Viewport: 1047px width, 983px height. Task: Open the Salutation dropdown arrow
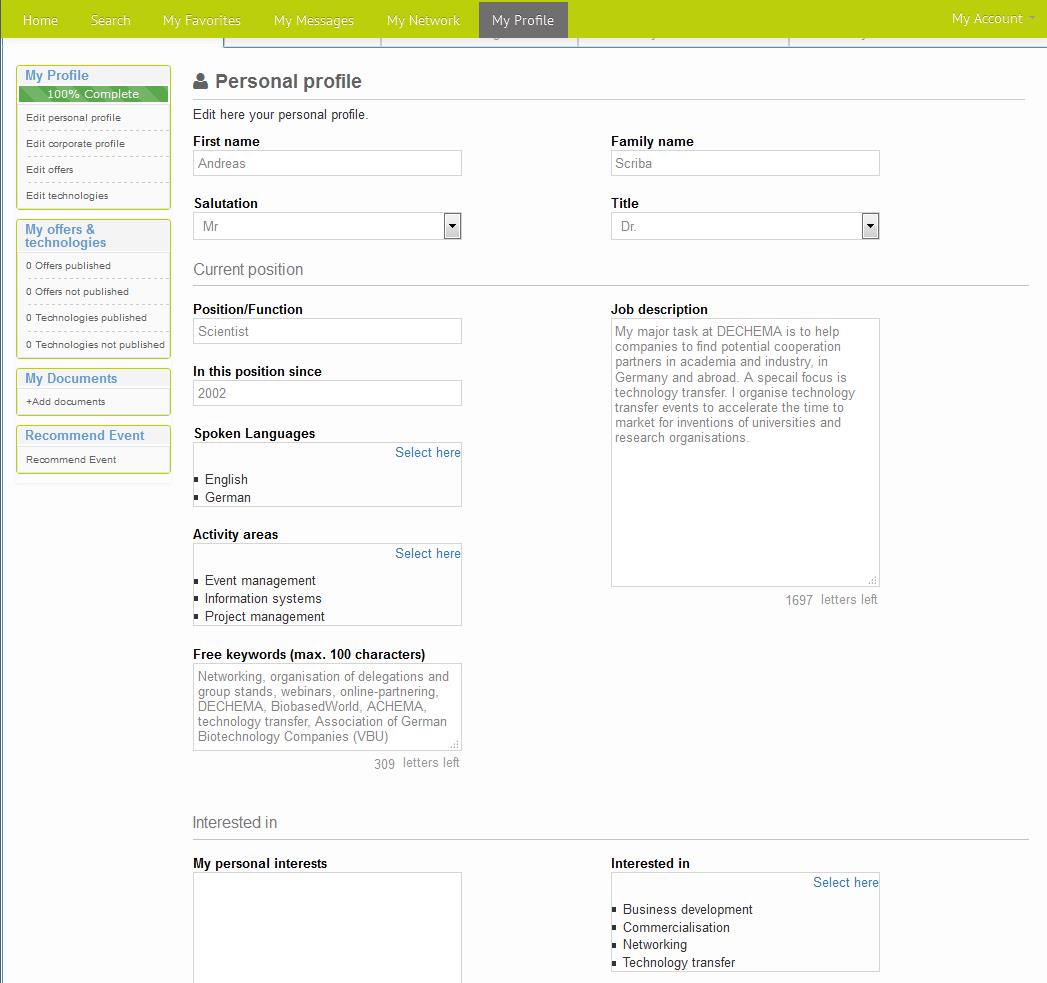452,227
